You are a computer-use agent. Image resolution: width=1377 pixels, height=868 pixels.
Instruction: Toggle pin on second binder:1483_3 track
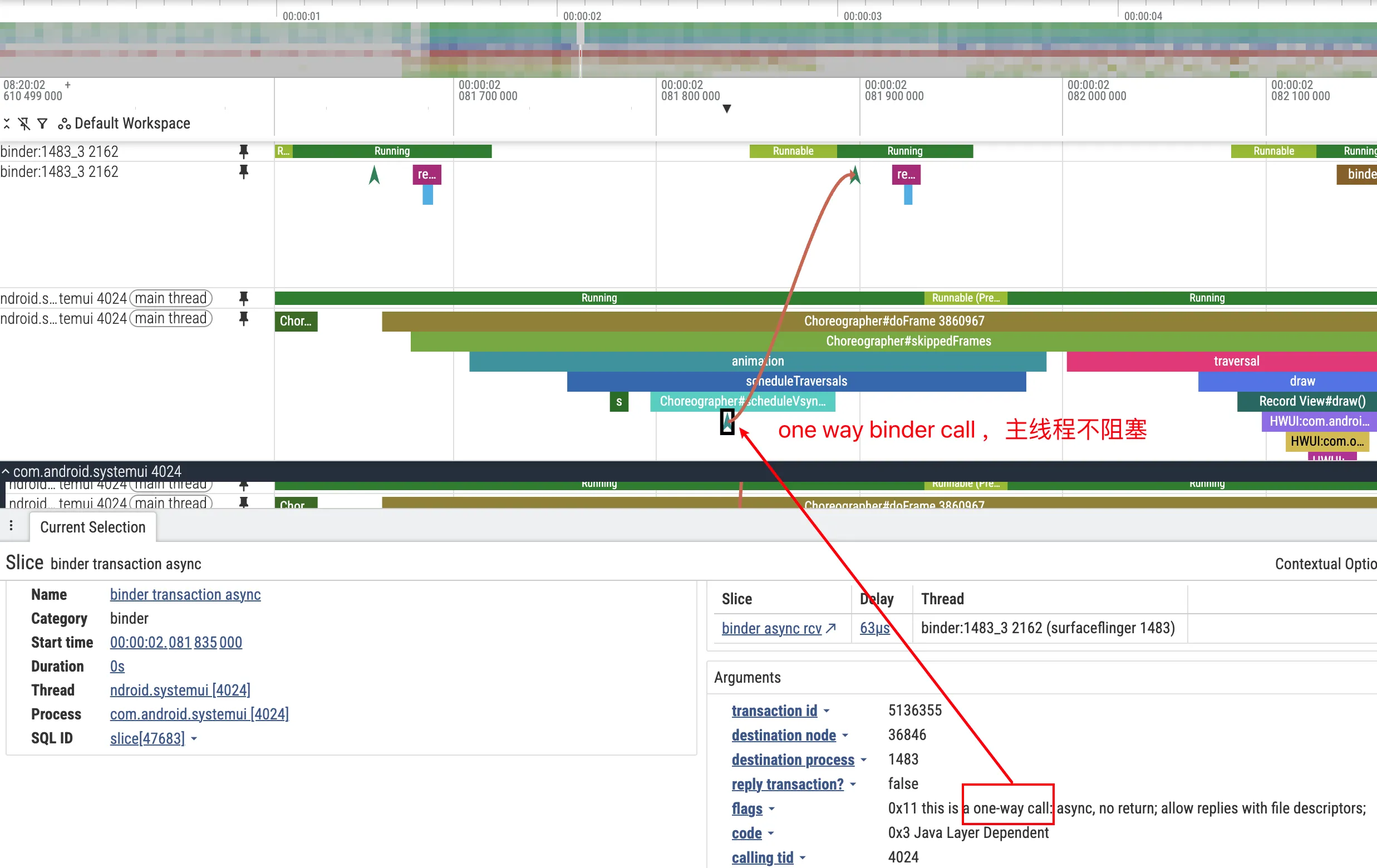click(x=244, y=171)
